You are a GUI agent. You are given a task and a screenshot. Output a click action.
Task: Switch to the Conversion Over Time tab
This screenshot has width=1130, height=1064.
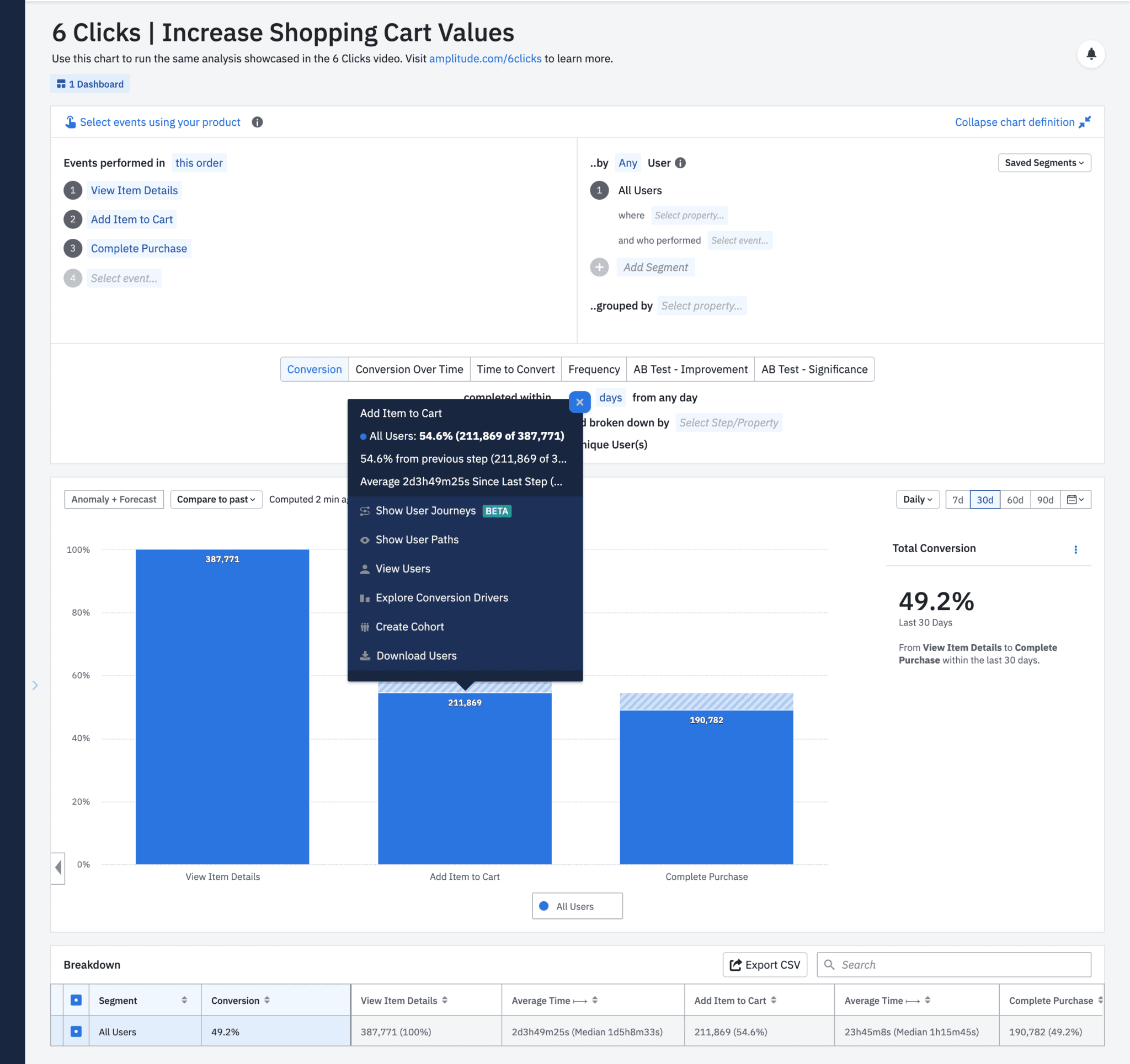[x=409, y=369]
